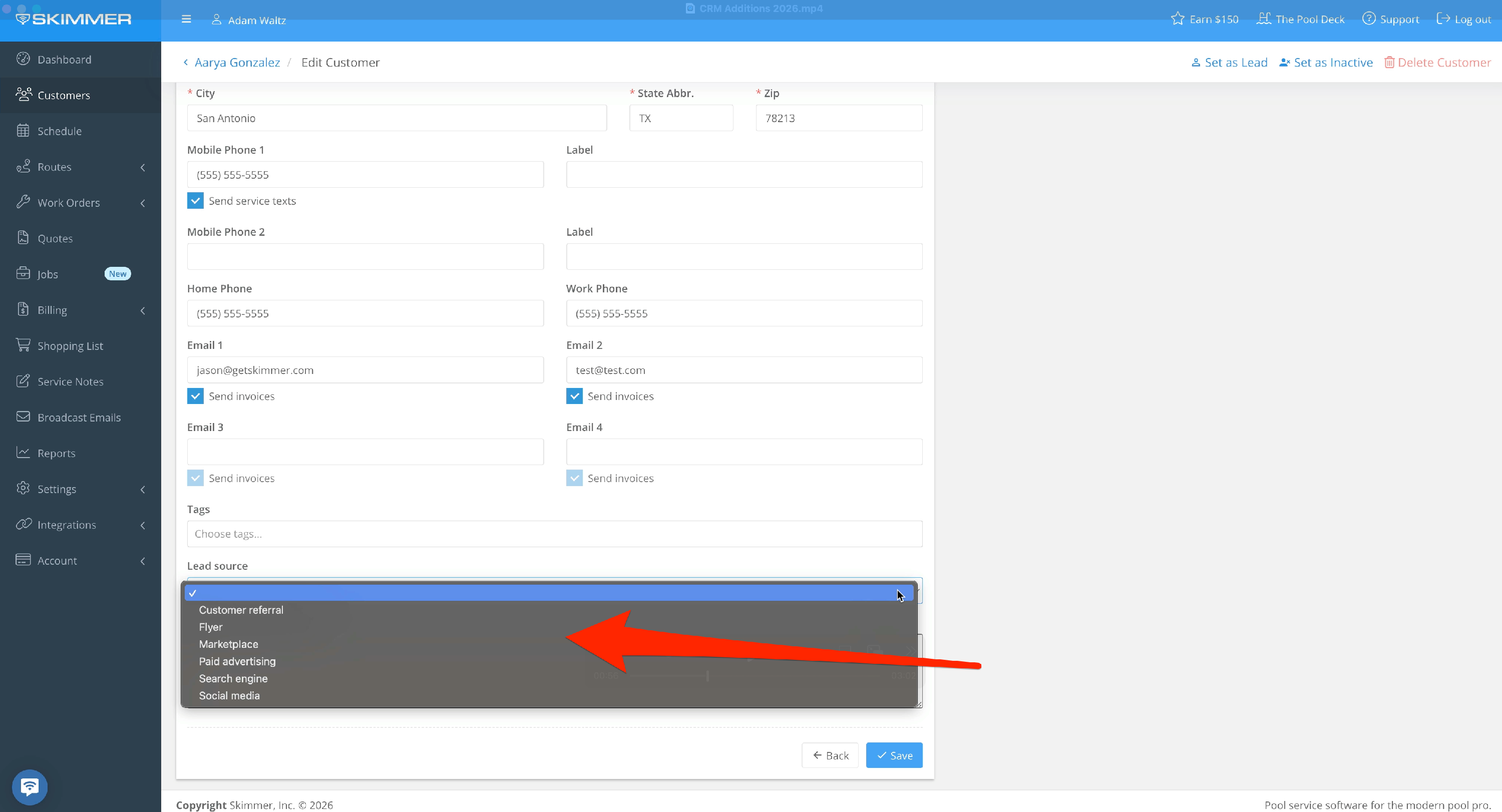Open The Pool Deck icon link

tap(1263, 19)
